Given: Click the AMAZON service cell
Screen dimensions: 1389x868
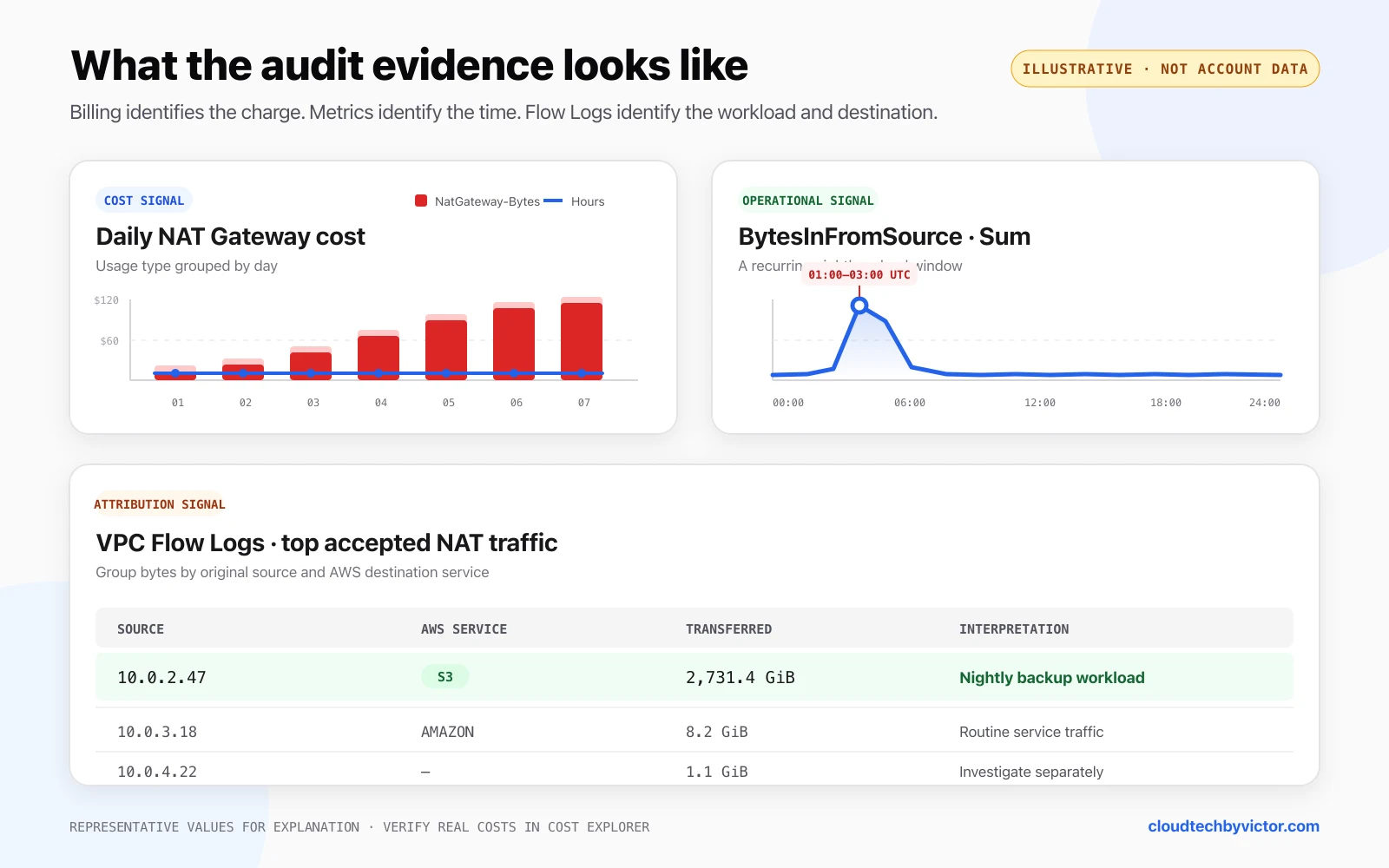Looking at the screenshot, I should pos(448,732).
